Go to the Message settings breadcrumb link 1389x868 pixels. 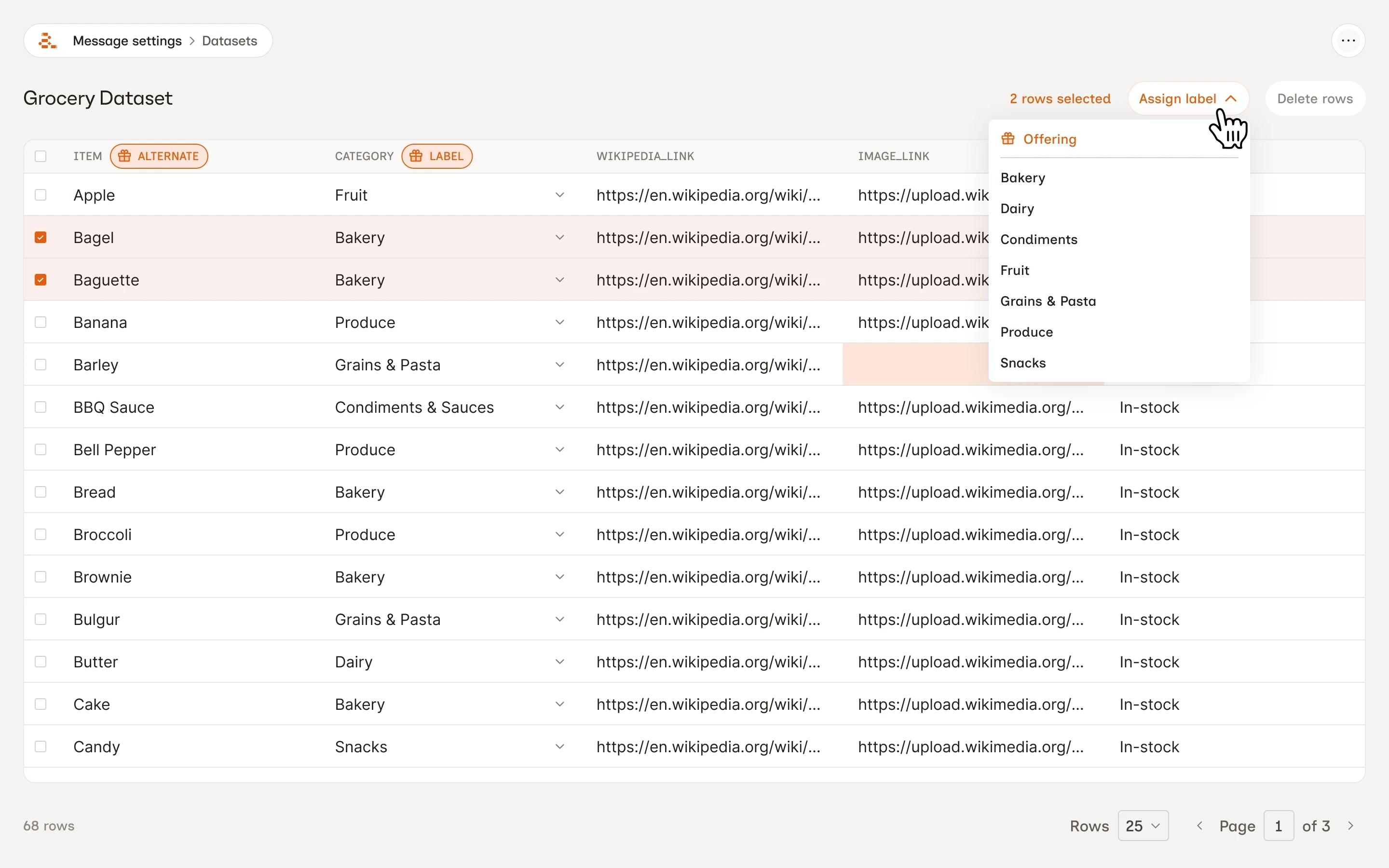[x=127, y=41]
